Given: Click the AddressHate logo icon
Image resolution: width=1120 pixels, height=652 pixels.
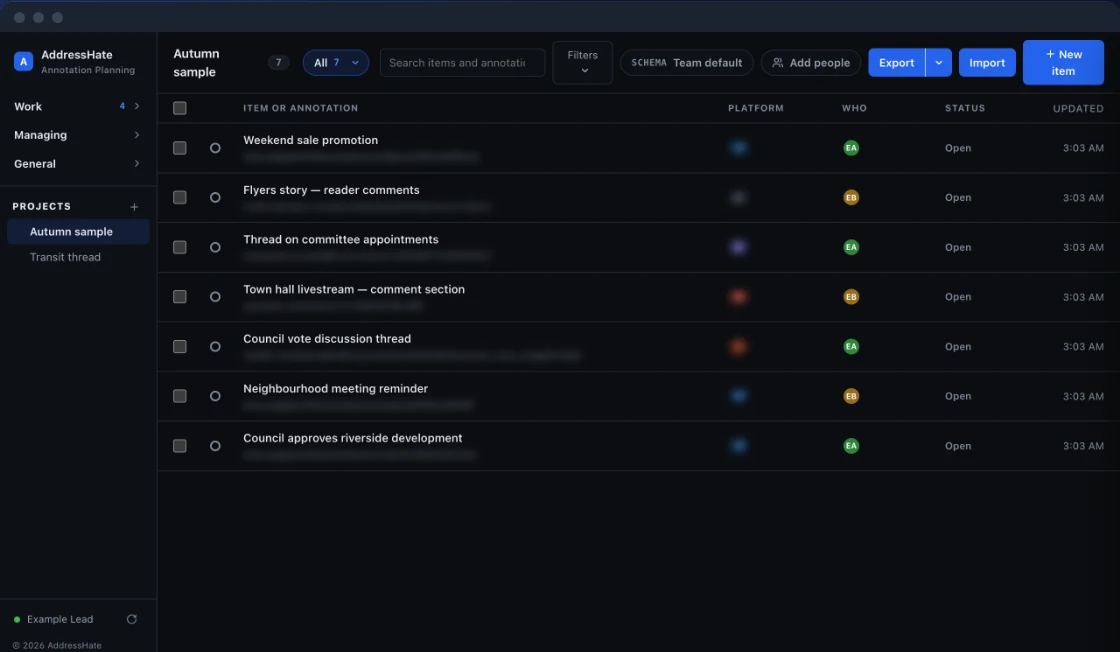Looking at the screenshot, I should pyautogui.click(x=23, y=61).
